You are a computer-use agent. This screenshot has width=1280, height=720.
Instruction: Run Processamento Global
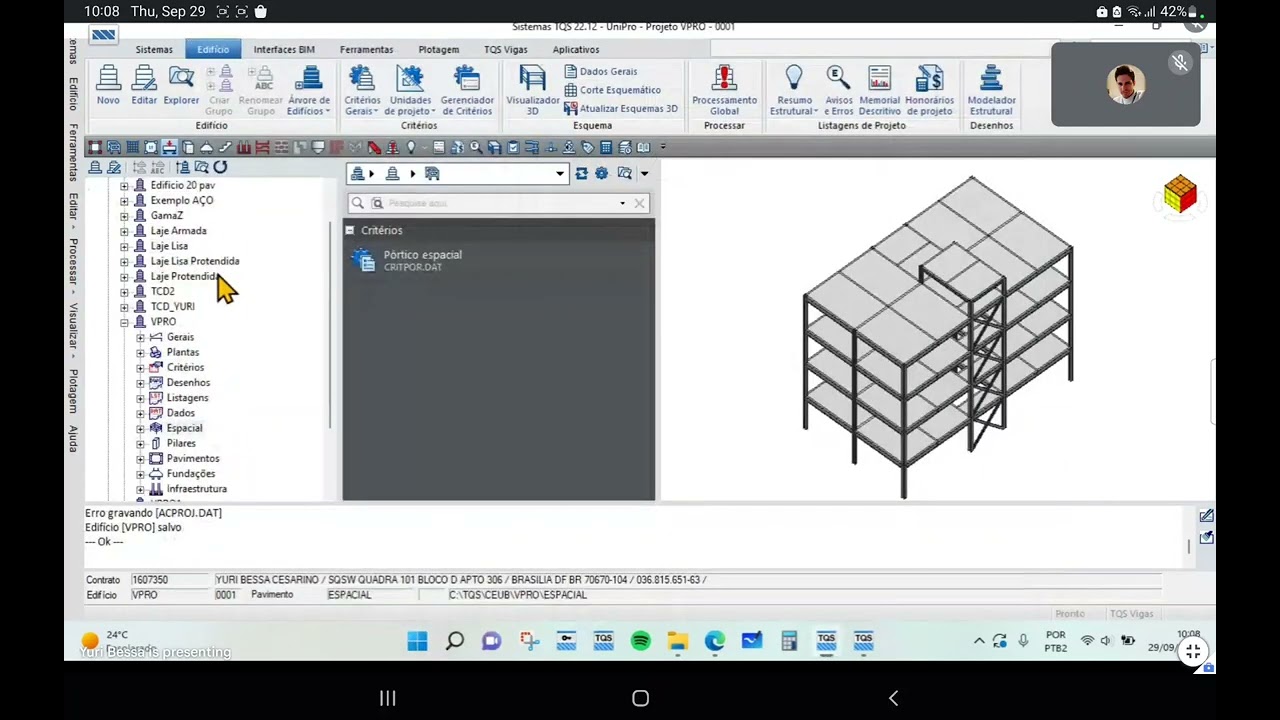tap(724, 90)
